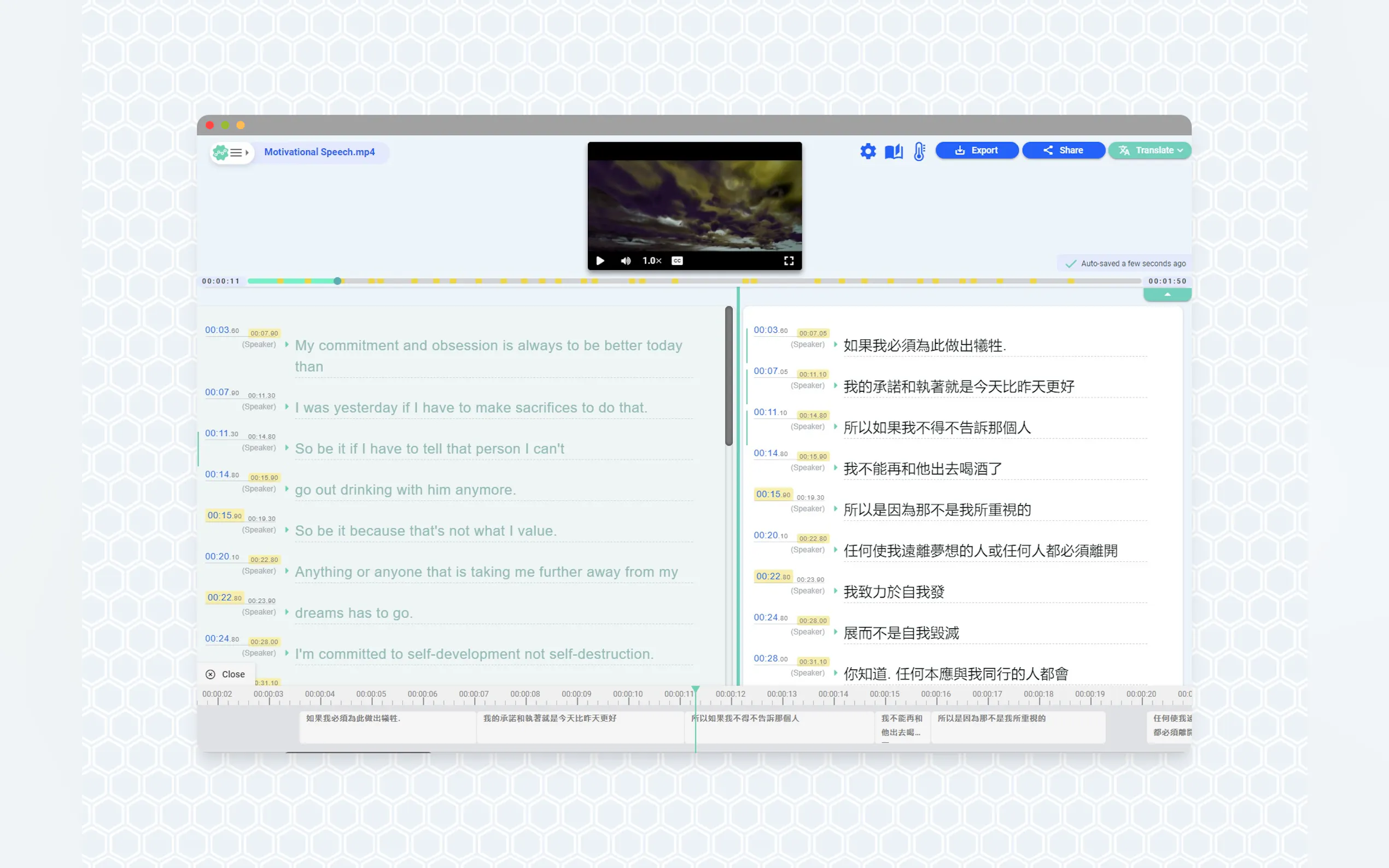This screenshot has width=1389, height=868.
Task: Mute the video volume icon
Action: (x=625, y=261)
